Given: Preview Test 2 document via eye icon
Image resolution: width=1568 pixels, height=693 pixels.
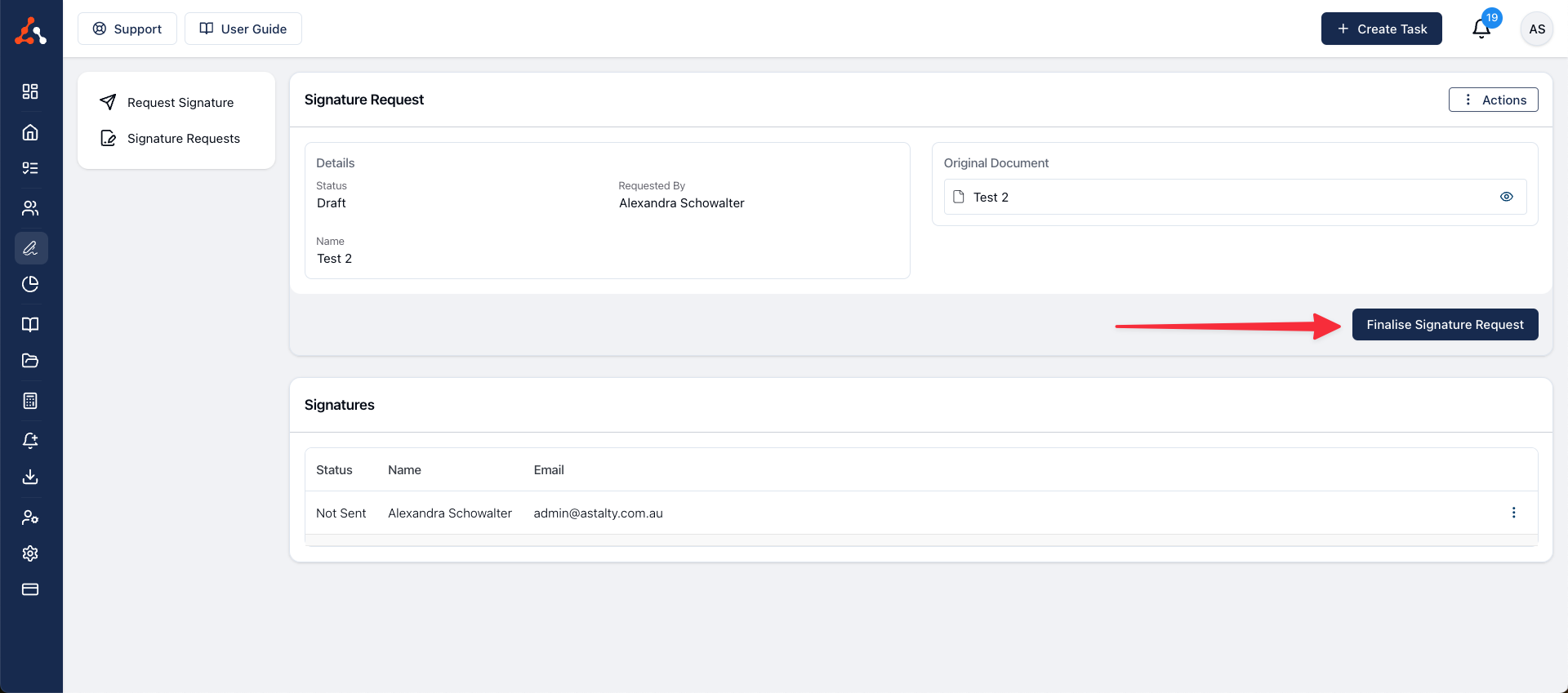Looking at the screenshot, I should click(1507, 197).
